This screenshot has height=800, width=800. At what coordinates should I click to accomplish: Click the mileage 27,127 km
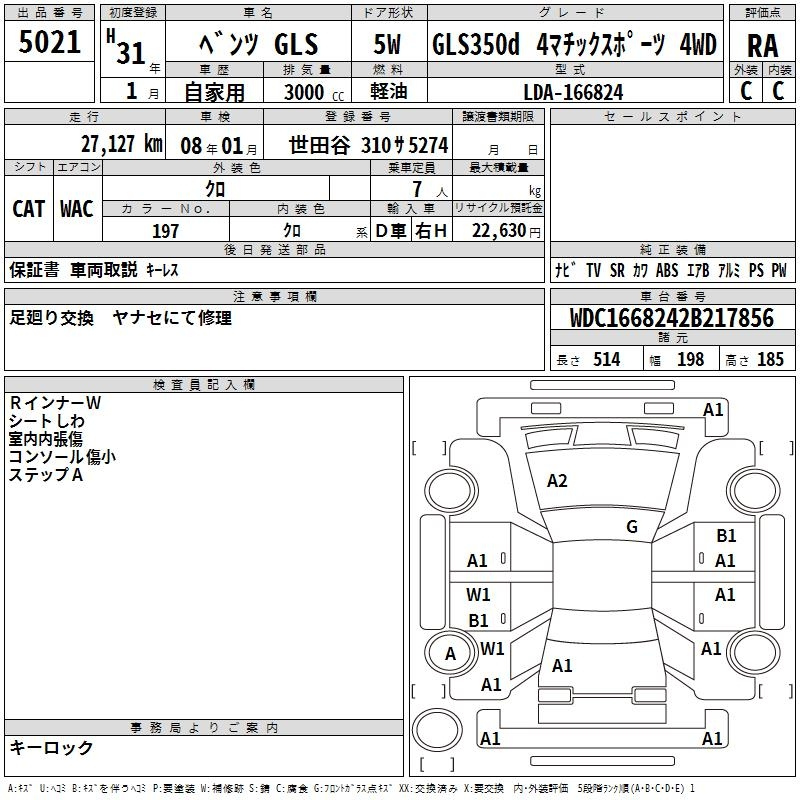pyautogui.click(x=121, y=144)
